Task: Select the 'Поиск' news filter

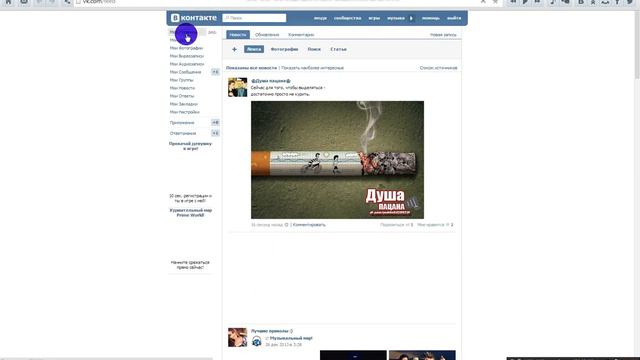Action: click(x=314, y=49)
